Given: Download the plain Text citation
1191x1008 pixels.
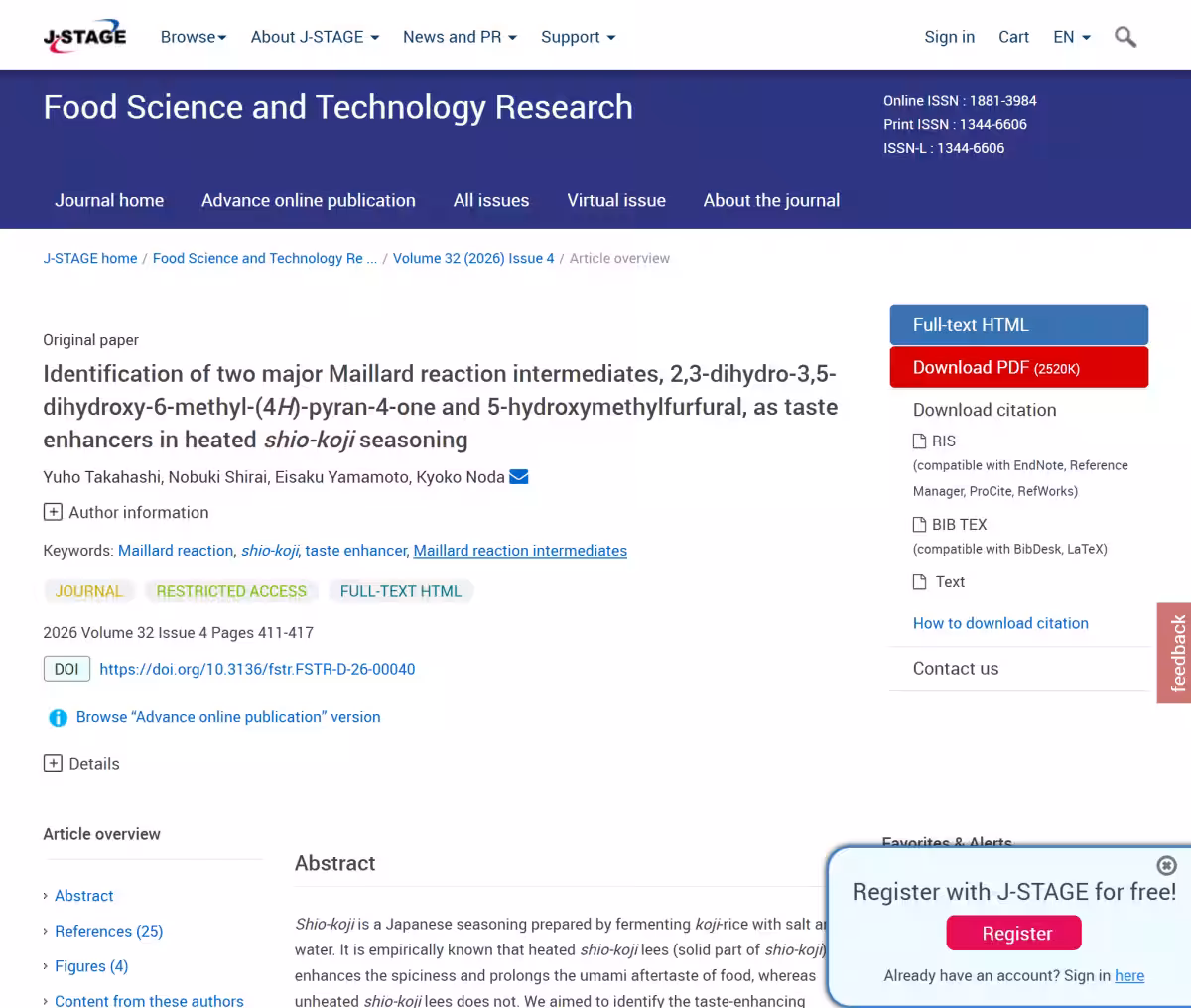Looking at the screenshot, I should pos(939,582).
